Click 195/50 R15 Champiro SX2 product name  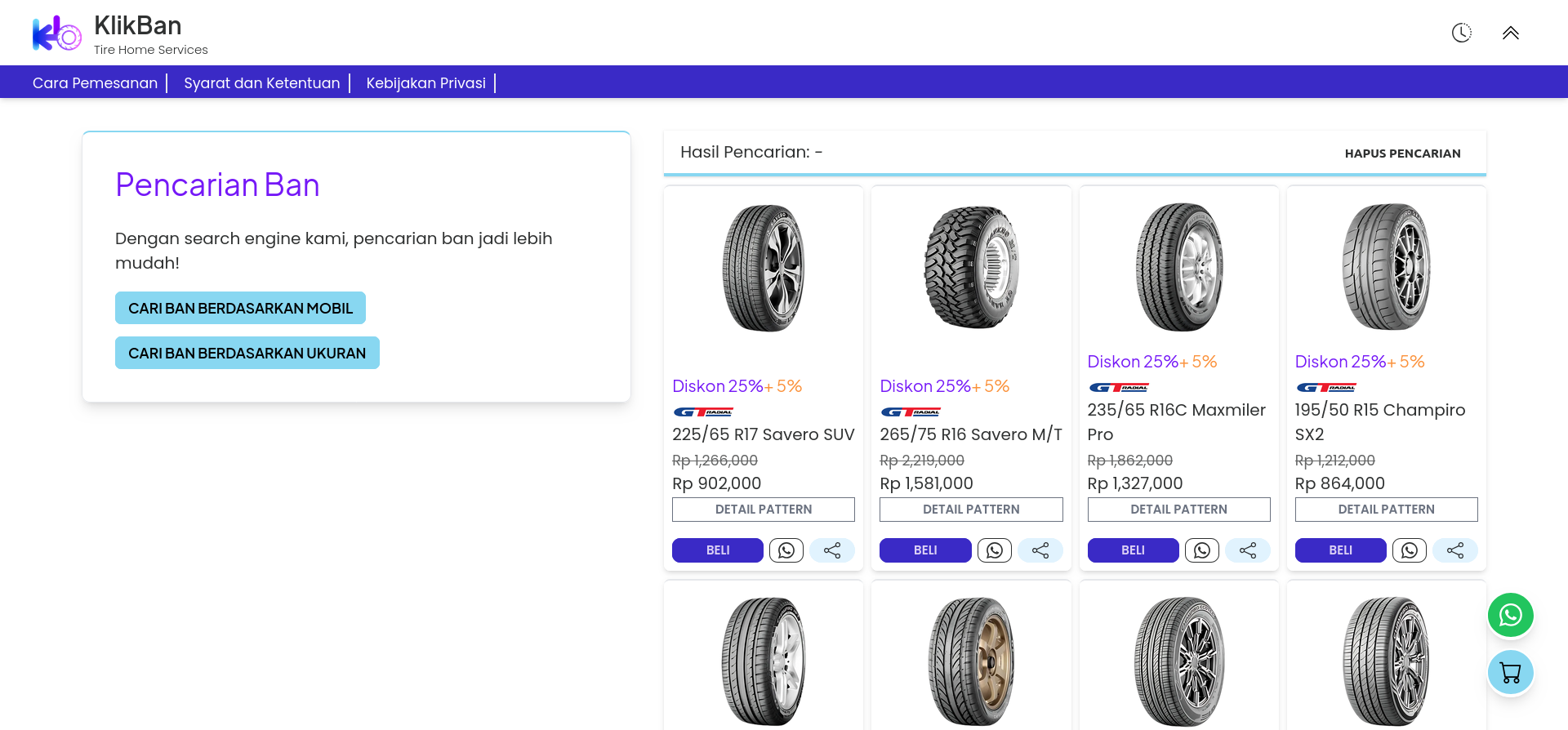(x=1380, y=422)
